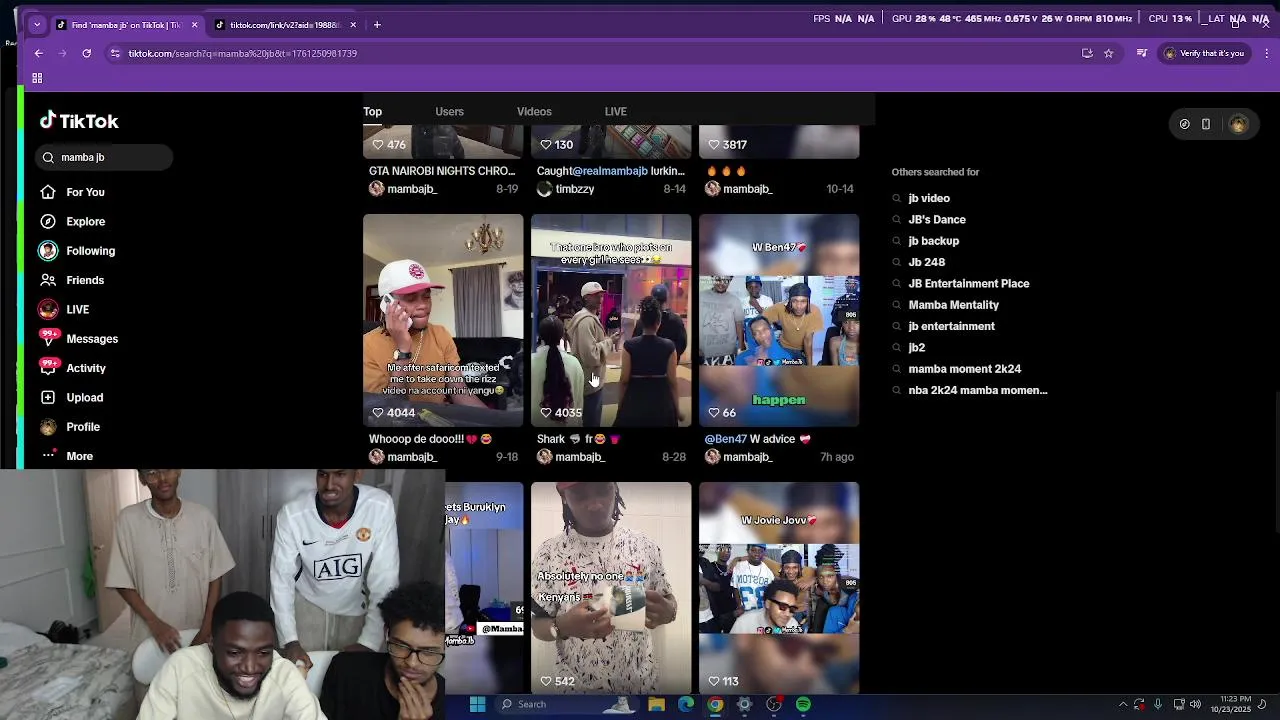Click the 'Verify that it's you' button
Viewport: 1280px width, 720px height.
(x=1204, y=53)
